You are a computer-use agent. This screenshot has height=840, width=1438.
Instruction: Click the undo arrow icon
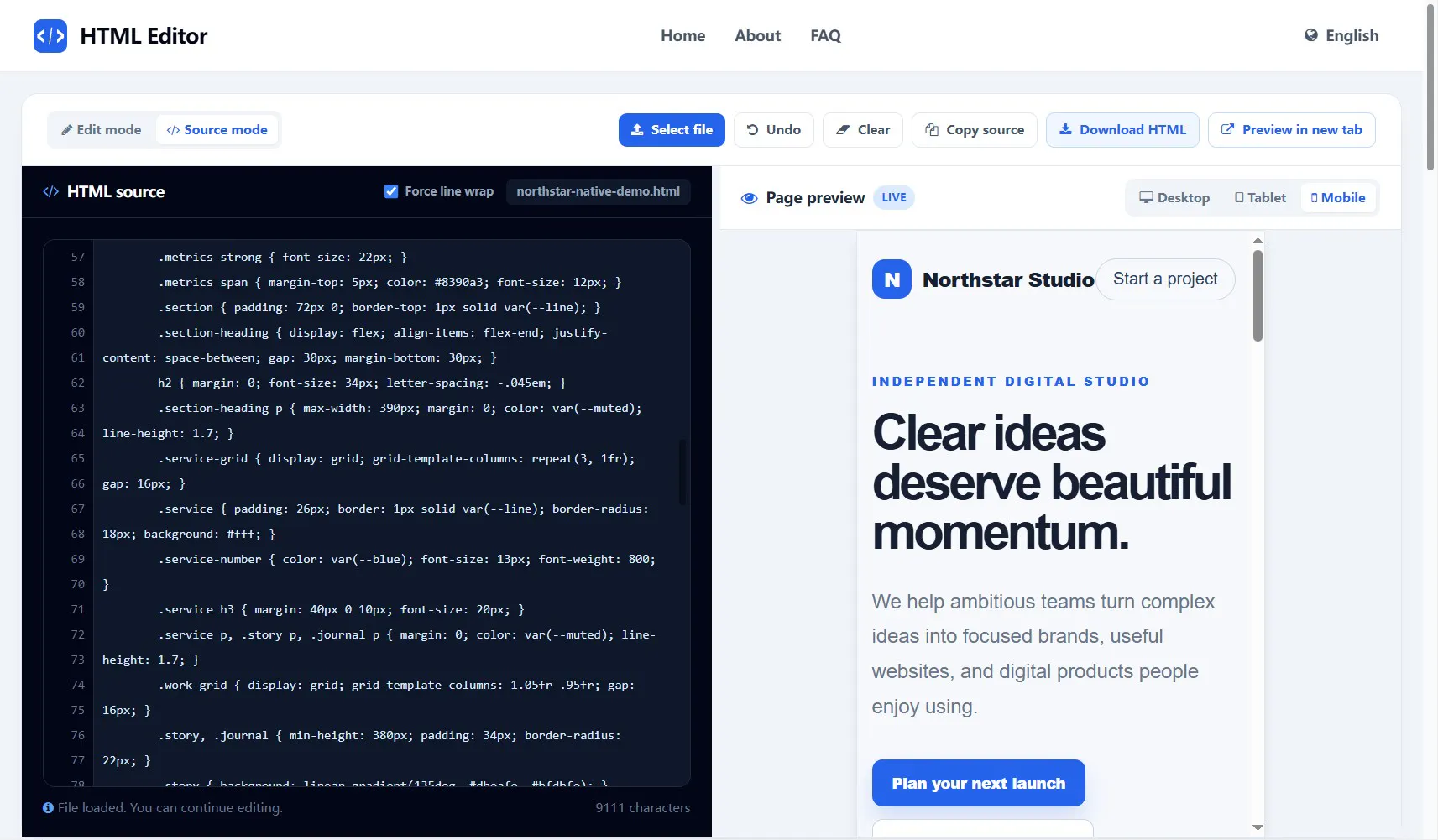pyautogui.click(x=752, y=130)
